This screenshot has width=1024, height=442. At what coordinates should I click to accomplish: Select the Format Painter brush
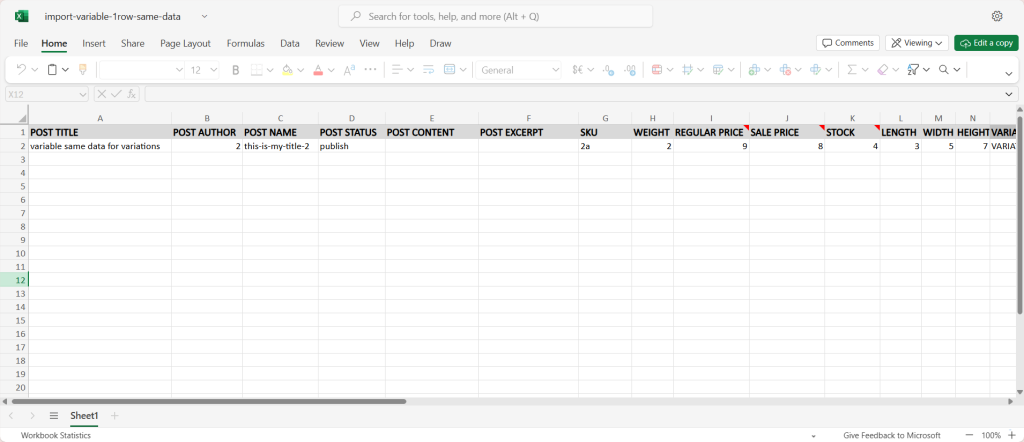[82, 70]
